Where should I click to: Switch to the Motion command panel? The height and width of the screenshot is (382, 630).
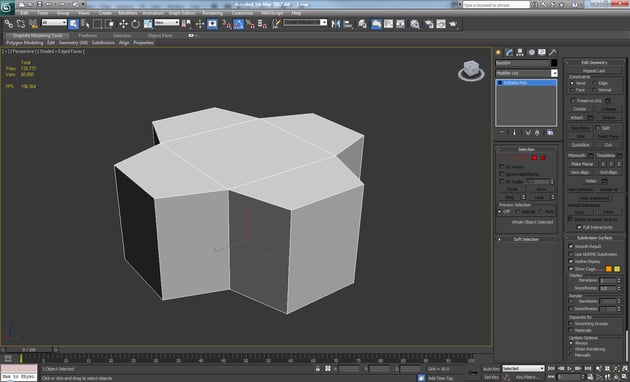532,52
